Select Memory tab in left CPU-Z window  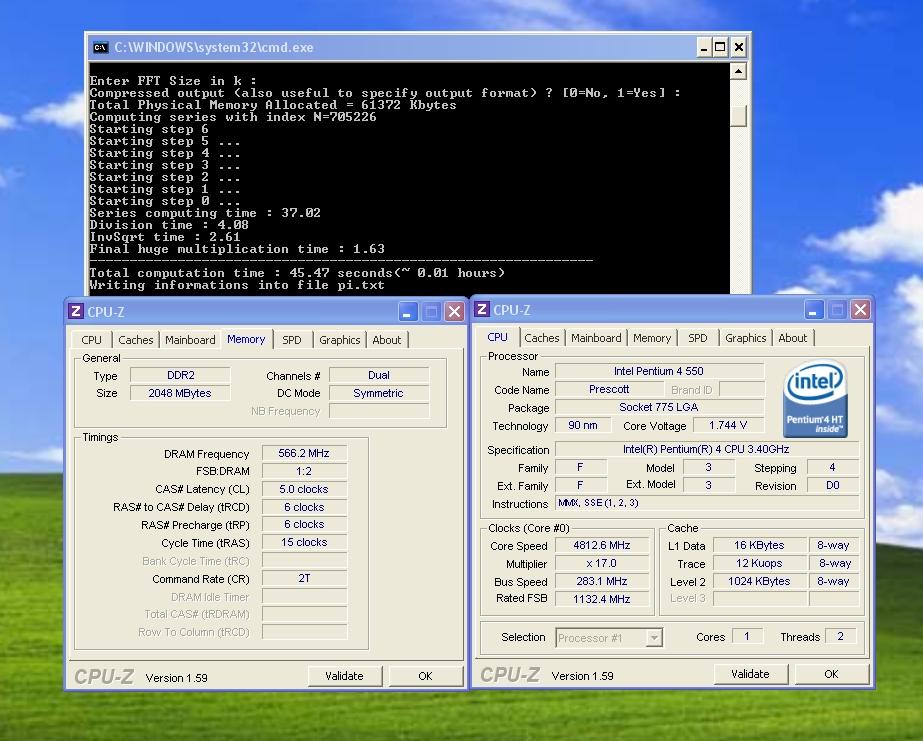click(x=246, y=339)
